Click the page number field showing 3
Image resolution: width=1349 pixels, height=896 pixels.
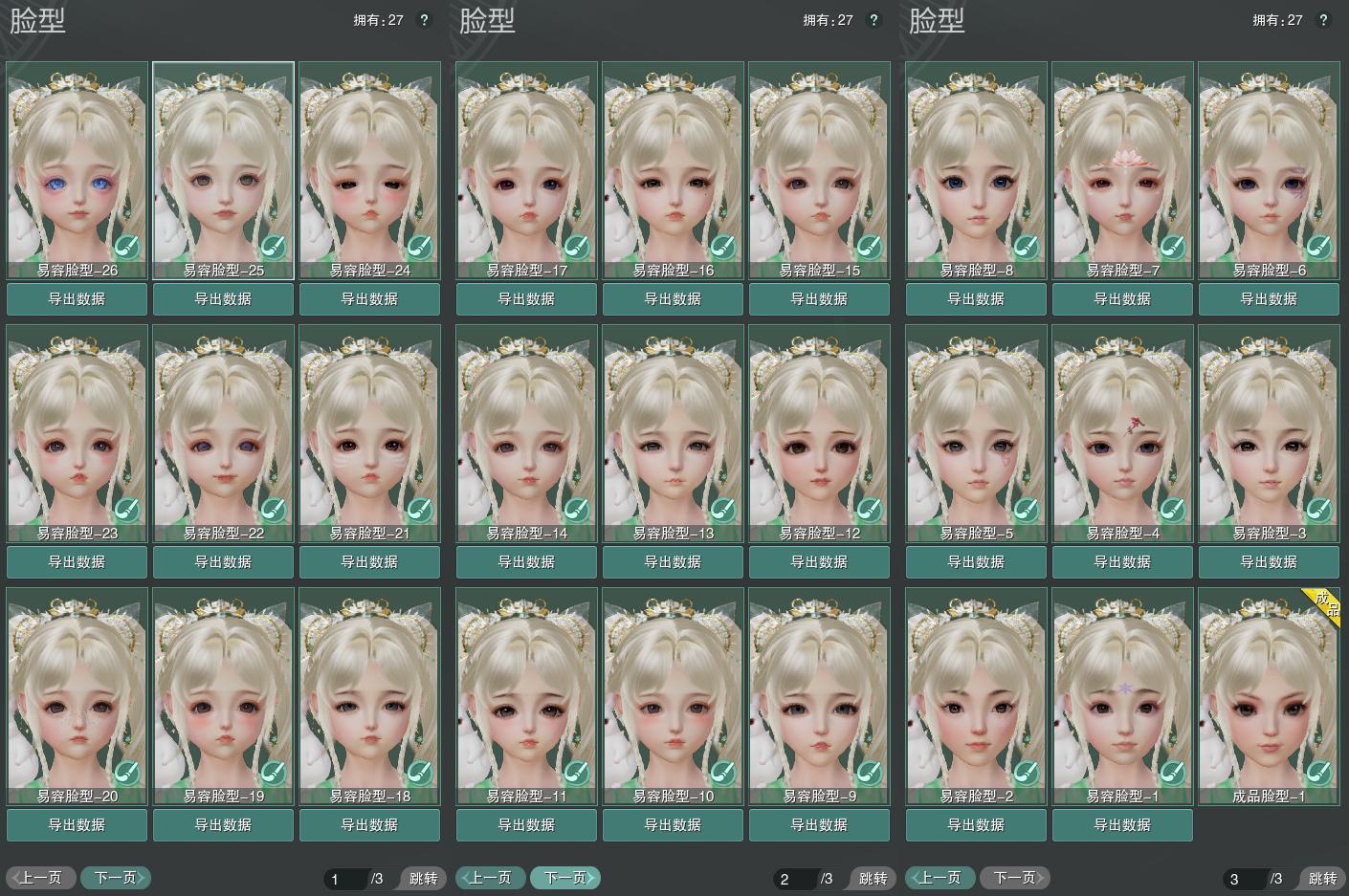(1245, 879)
